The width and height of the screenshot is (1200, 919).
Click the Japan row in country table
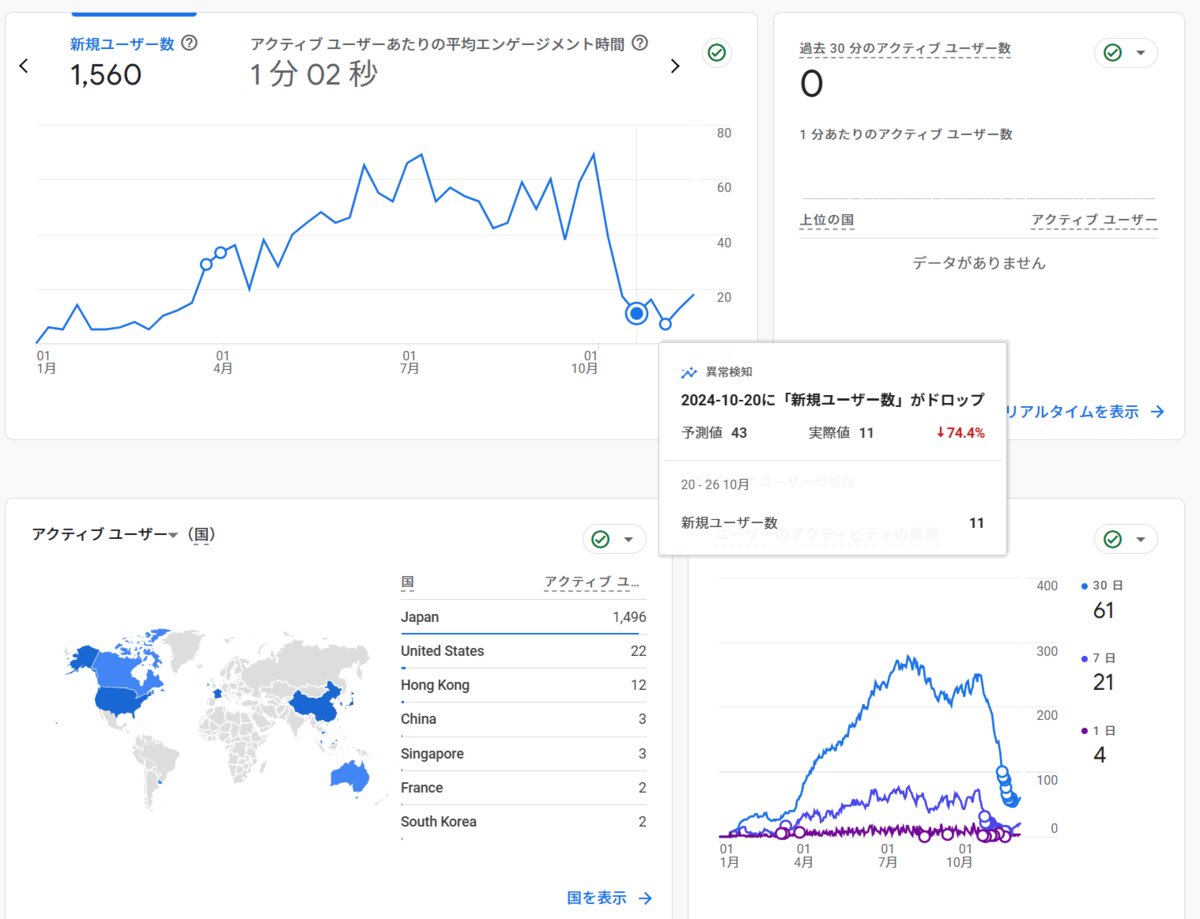pos(523,617)
